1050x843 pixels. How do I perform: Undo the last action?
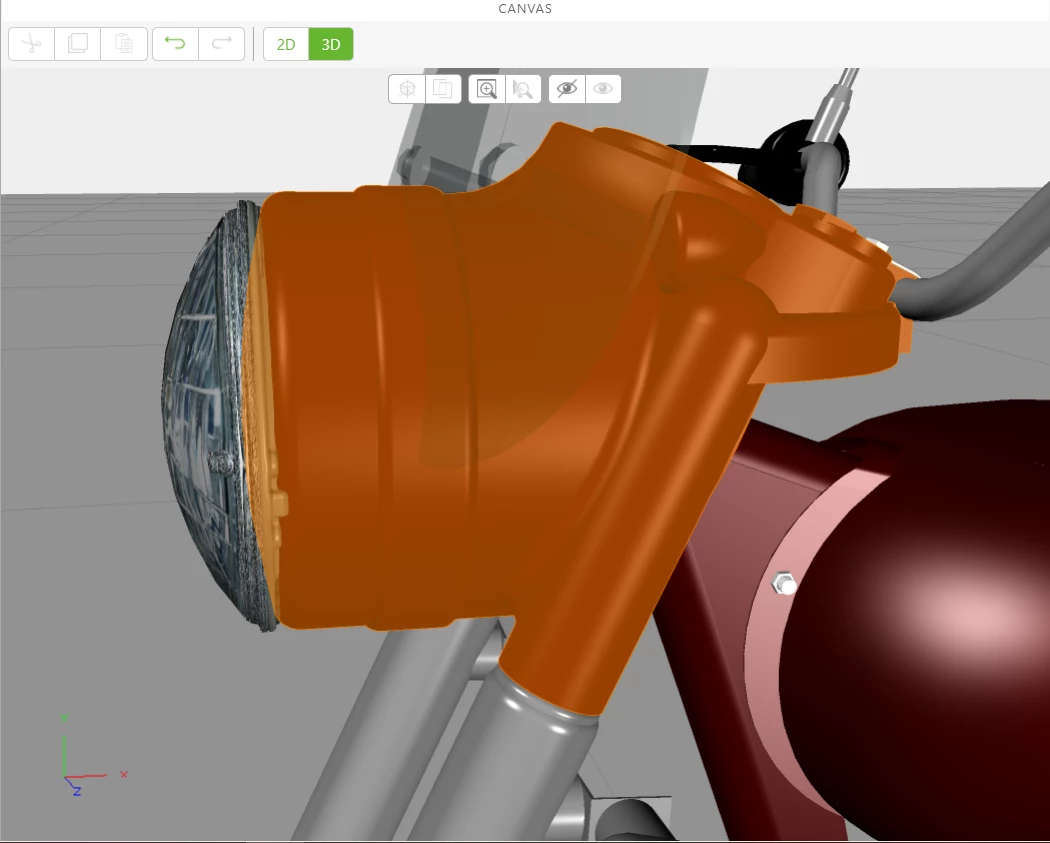click(175, 44)
